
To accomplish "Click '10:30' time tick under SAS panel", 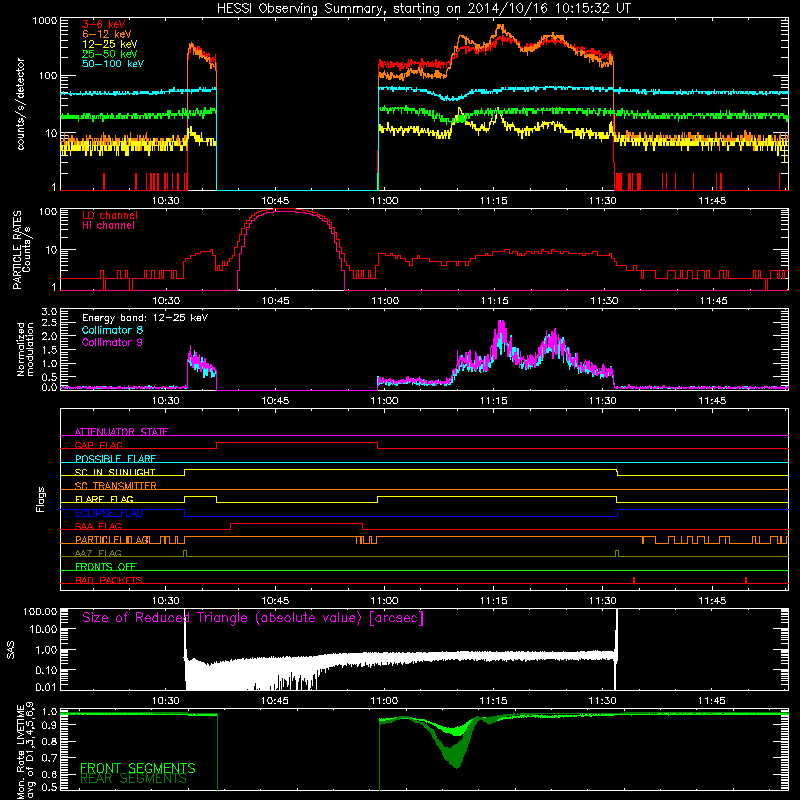I will pyautogui.click(x=166, y=701).
